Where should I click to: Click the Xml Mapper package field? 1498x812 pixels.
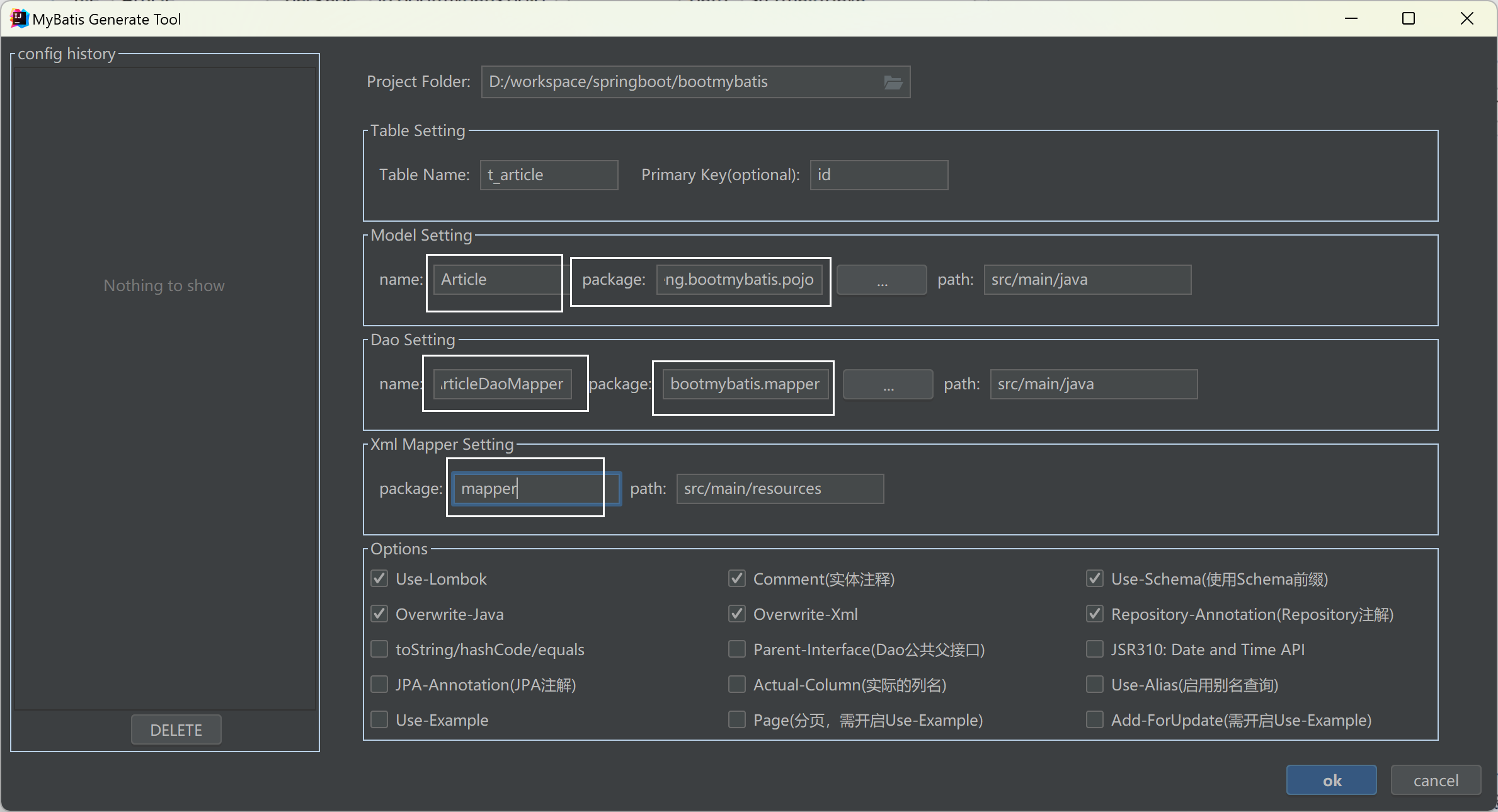[537, 489]
